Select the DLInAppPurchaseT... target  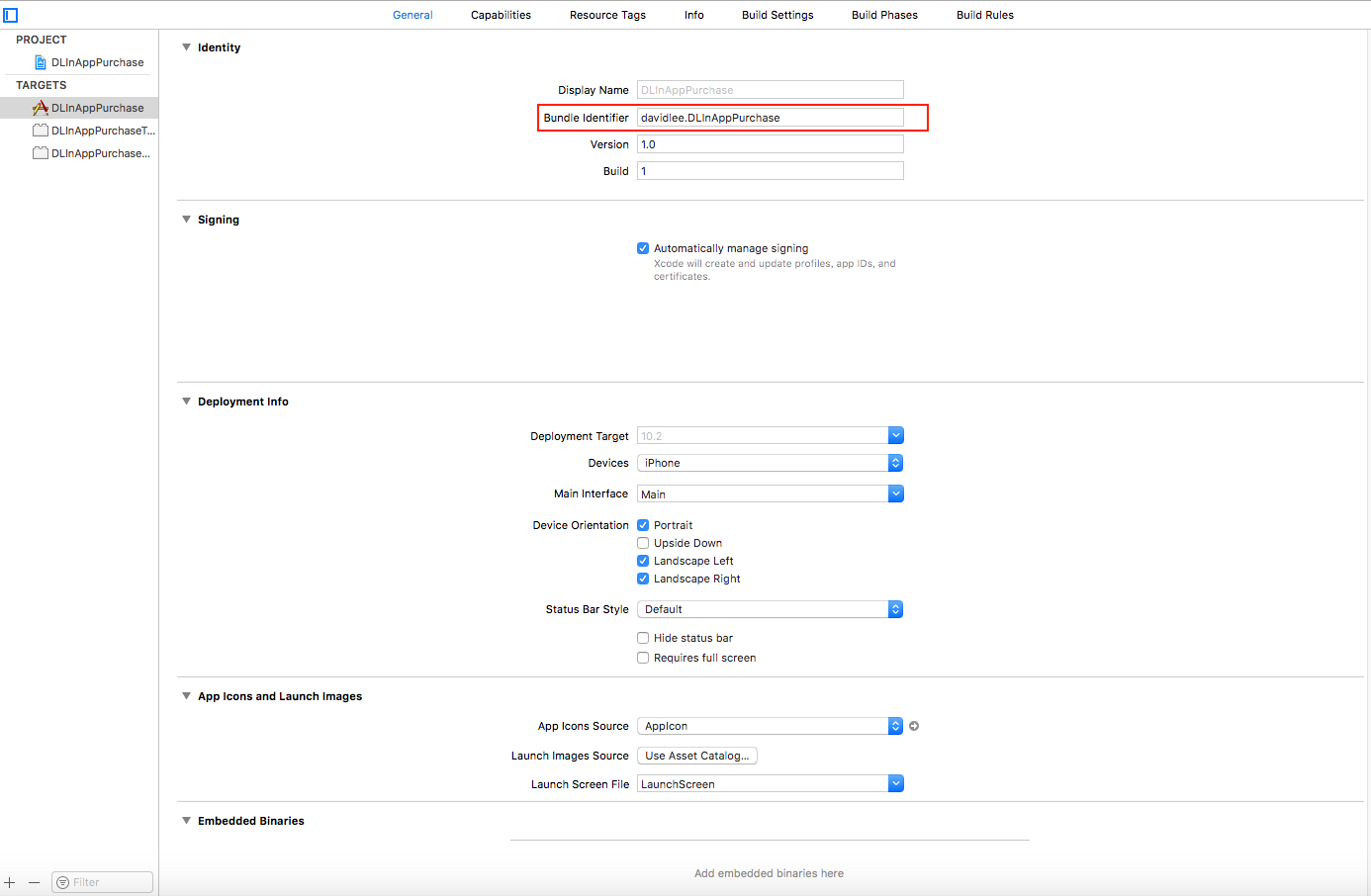tap(79, 131)
